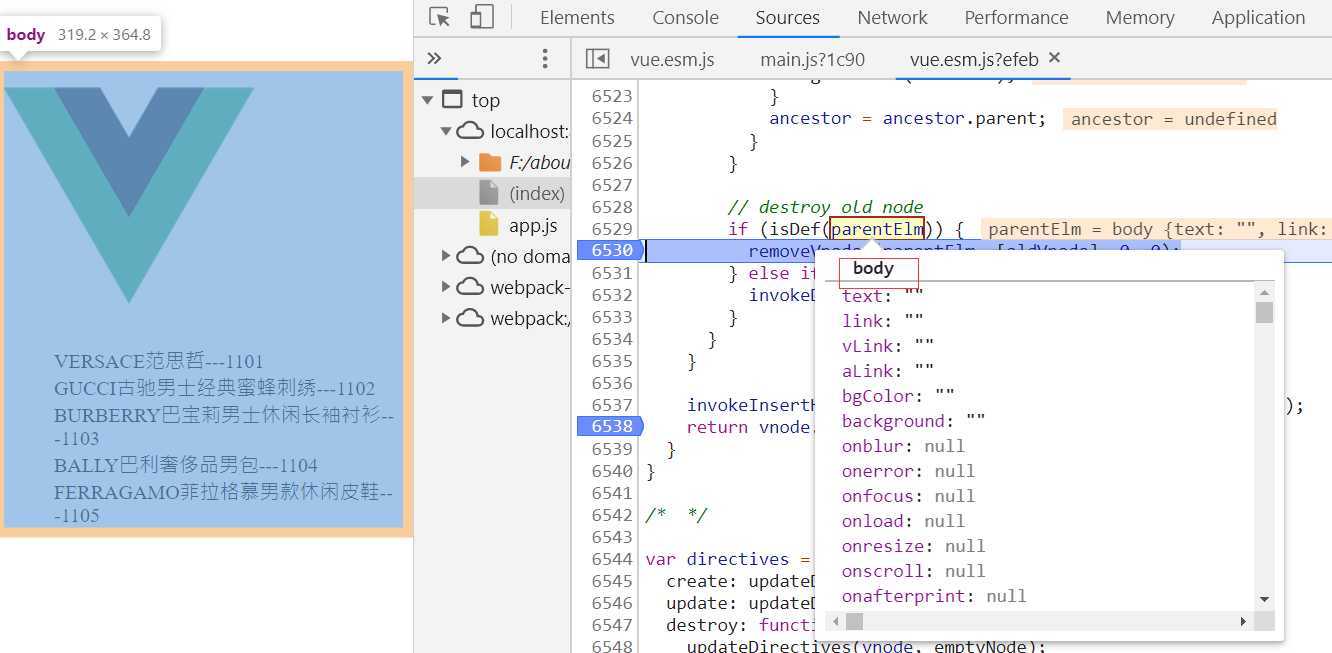Toggle breakpoint on line 6530
1332x653 pixels.
[x=610, y=251]
